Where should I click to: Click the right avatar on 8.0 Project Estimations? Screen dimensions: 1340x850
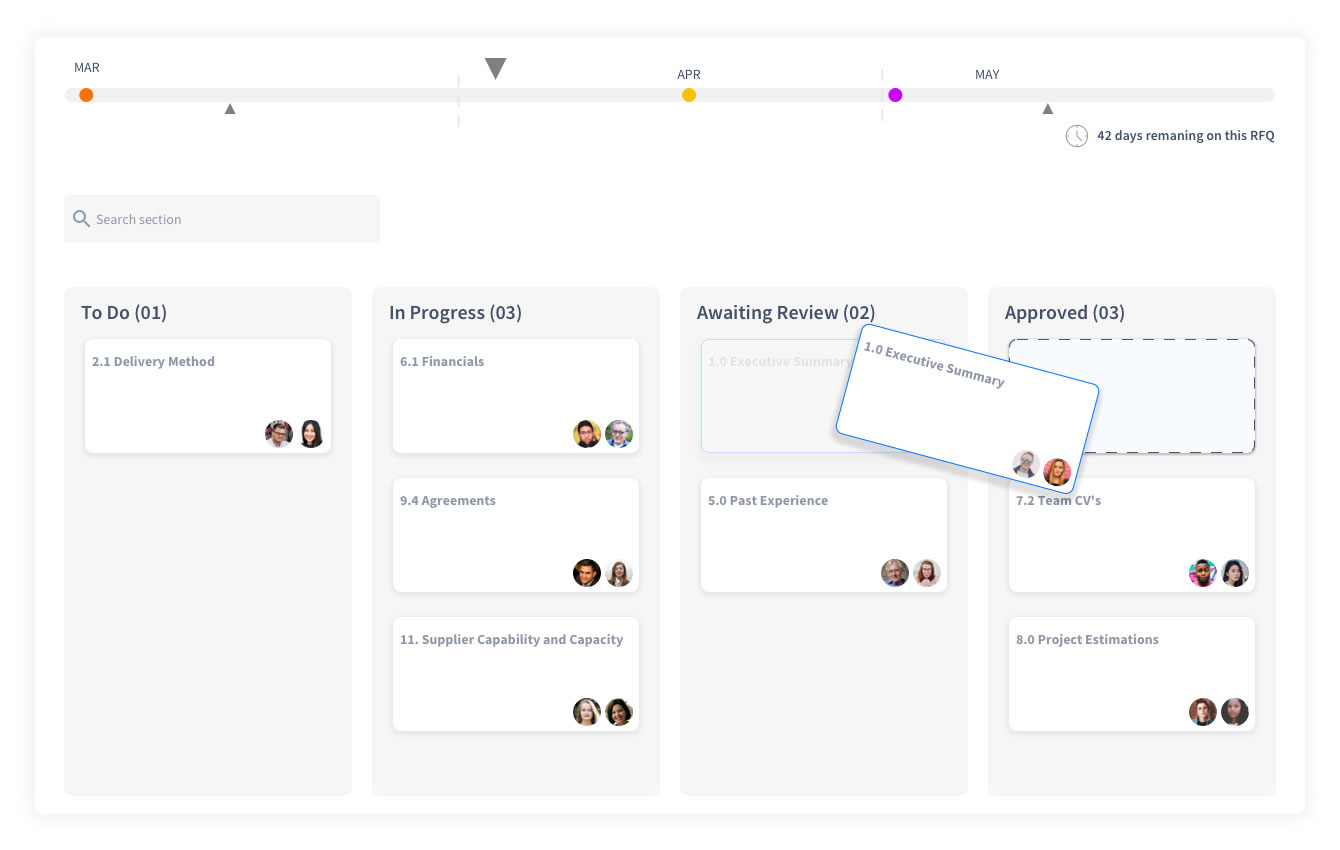pyautogui.click(x=1235, y=712)
